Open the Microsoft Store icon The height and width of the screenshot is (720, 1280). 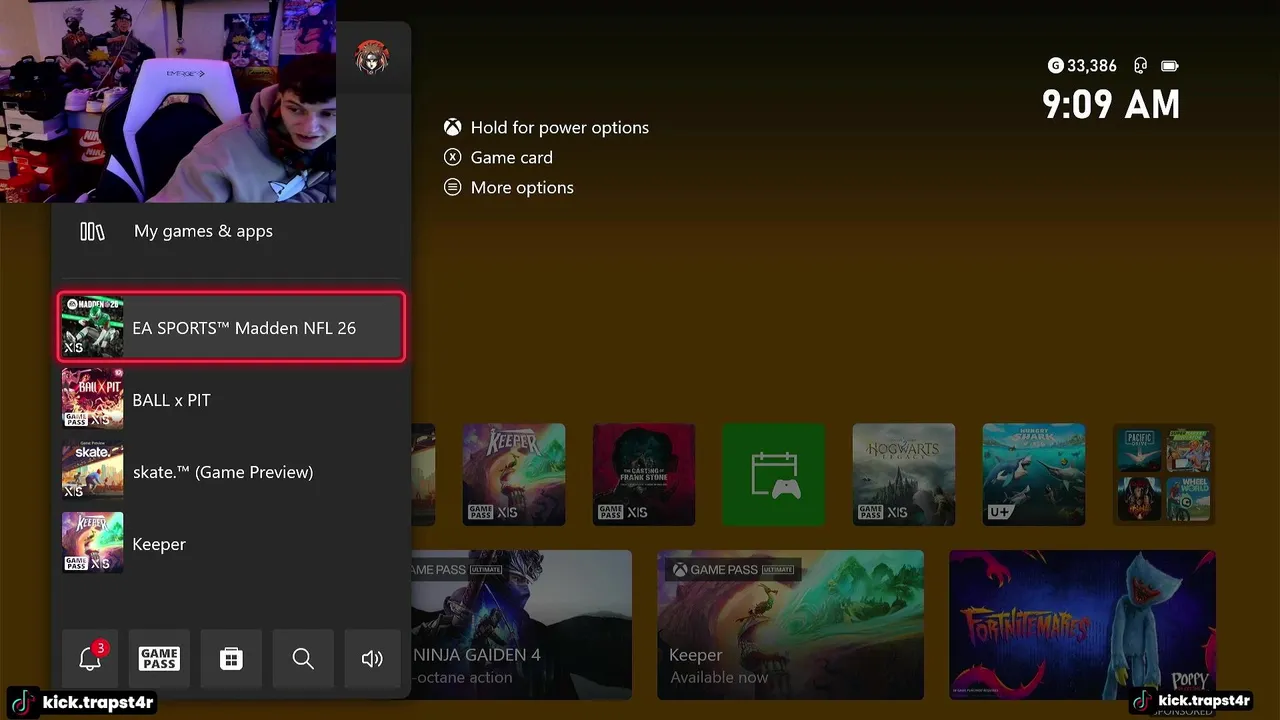pyautogui.click(x=231, y=658)
